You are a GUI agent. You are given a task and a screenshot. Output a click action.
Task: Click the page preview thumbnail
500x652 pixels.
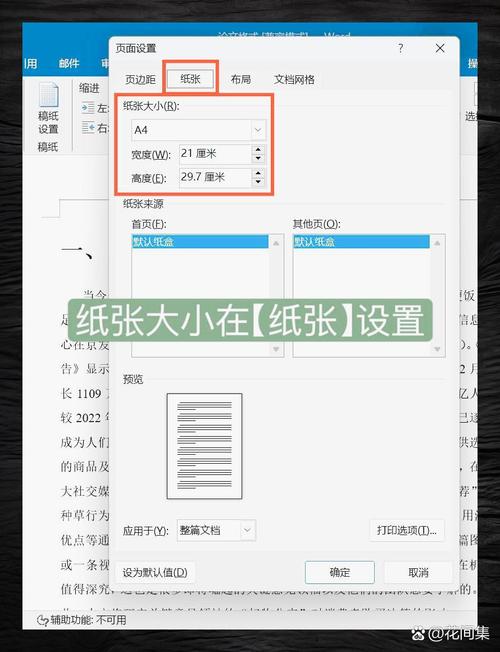coord(204,446)
